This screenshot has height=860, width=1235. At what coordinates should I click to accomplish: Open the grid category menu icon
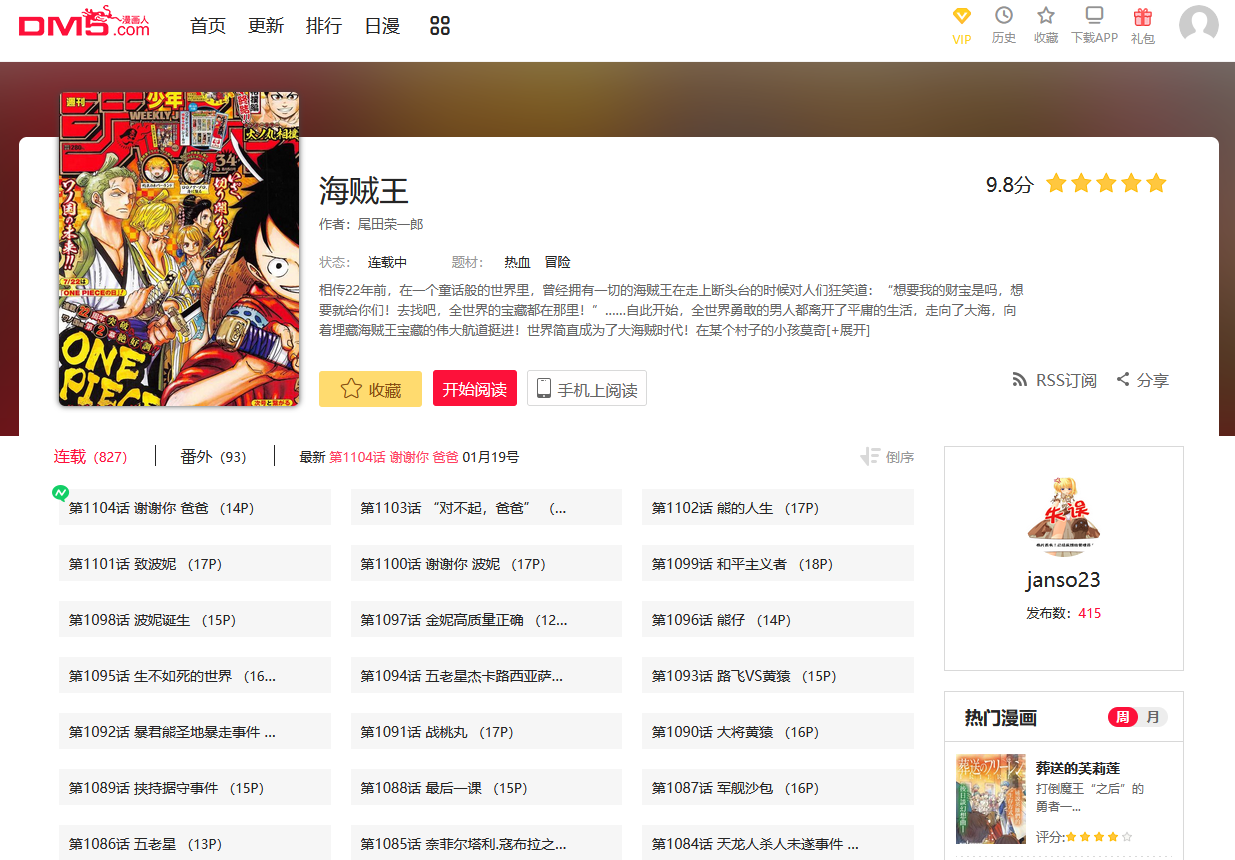(x=440, y=26)
